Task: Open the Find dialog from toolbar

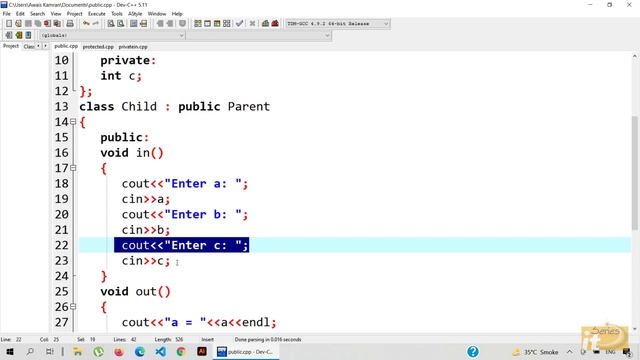Action: coord(111,24)
